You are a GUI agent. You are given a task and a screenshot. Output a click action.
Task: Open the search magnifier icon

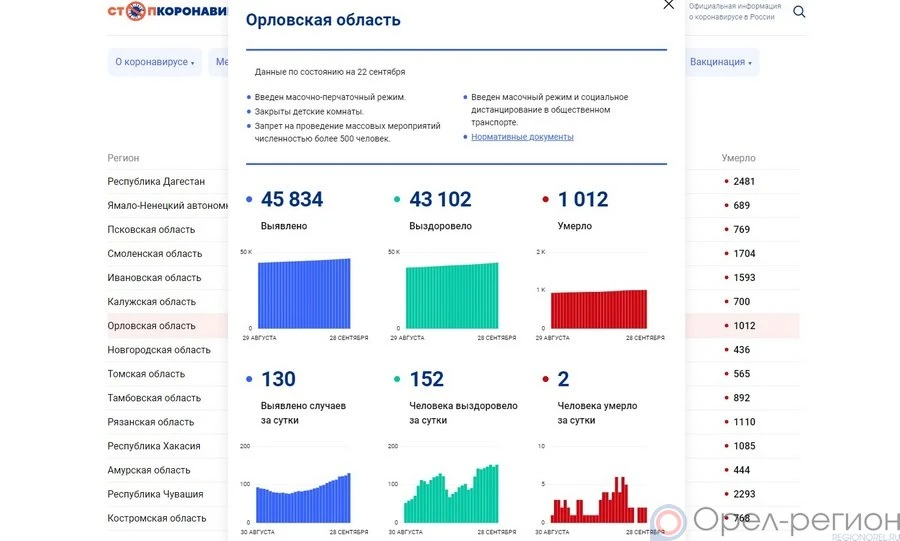click(x=799, y=12)
